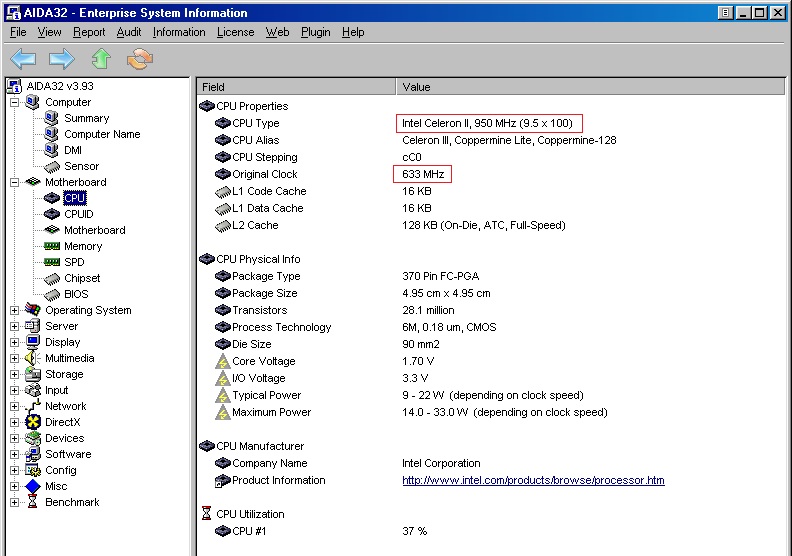Select the CPU tree item
The height and width of the screenshot is (556, 792).
click(75, 198)
